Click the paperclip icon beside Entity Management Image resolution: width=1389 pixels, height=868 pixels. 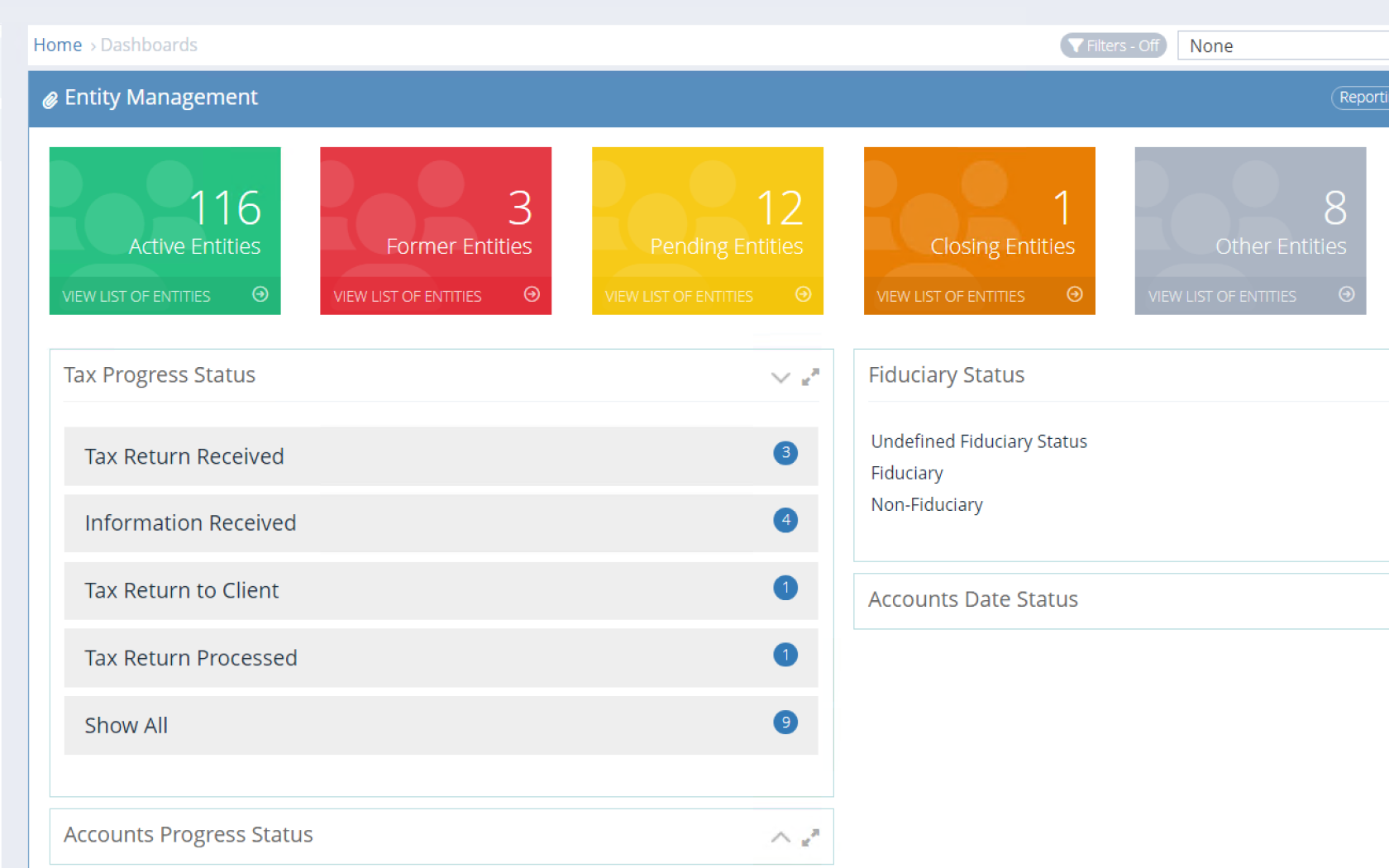[50, 99]
